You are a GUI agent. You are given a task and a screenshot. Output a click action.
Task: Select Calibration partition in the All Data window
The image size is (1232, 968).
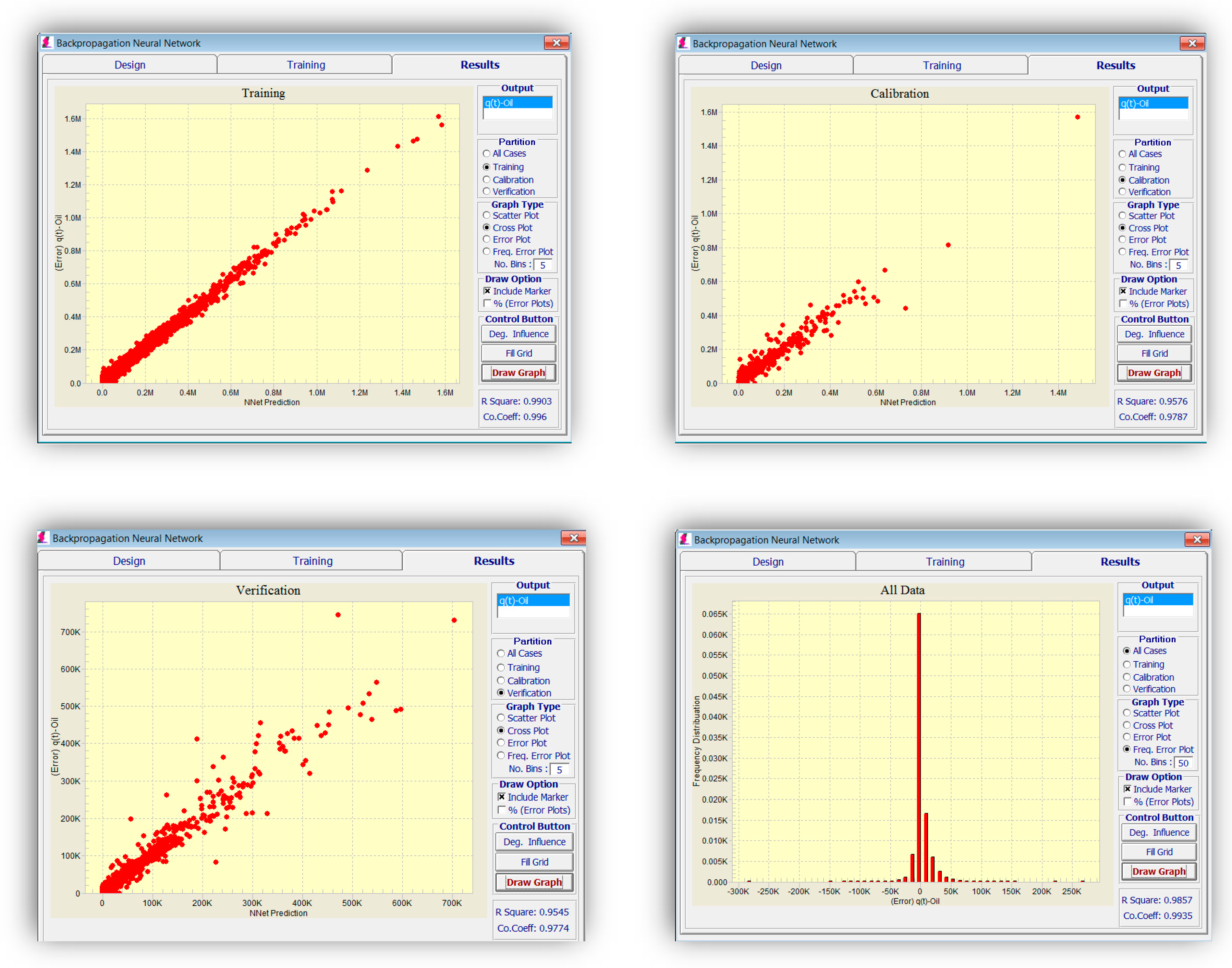click(x=1148, y=677)
